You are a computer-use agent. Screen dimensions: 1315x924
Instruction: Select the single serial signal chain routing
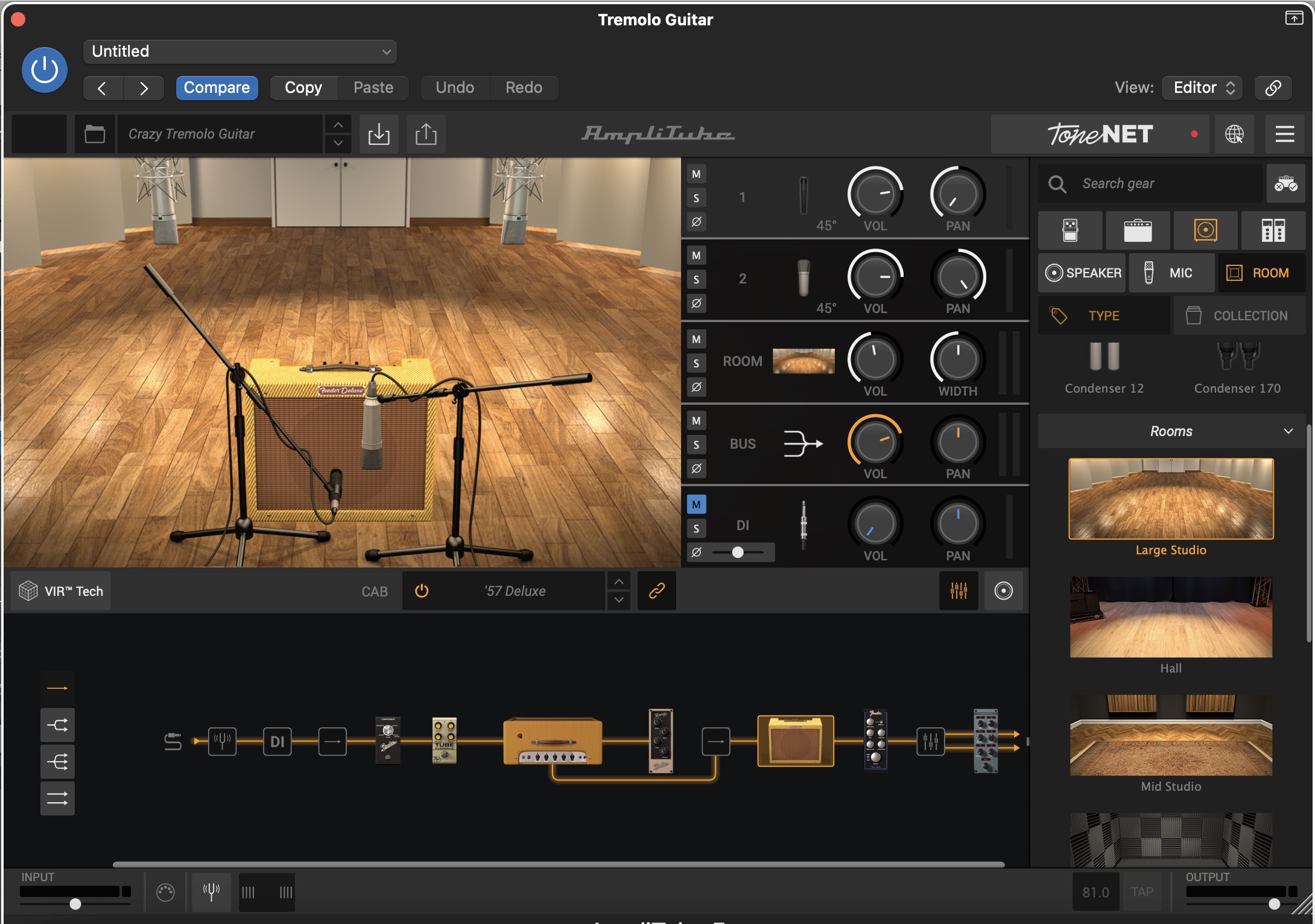click(x=57, y=688)
